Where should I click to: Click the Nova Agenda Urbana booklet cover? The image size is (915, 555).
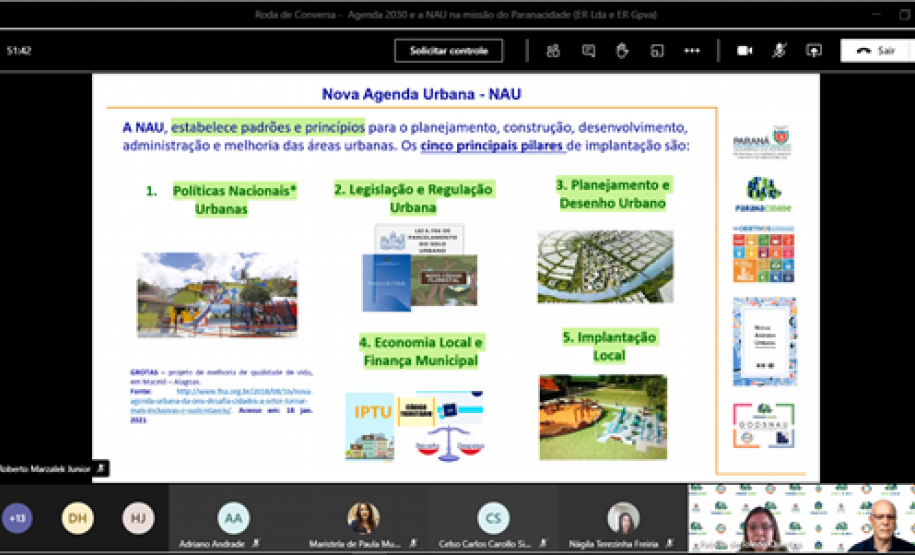tap(764, 342)
